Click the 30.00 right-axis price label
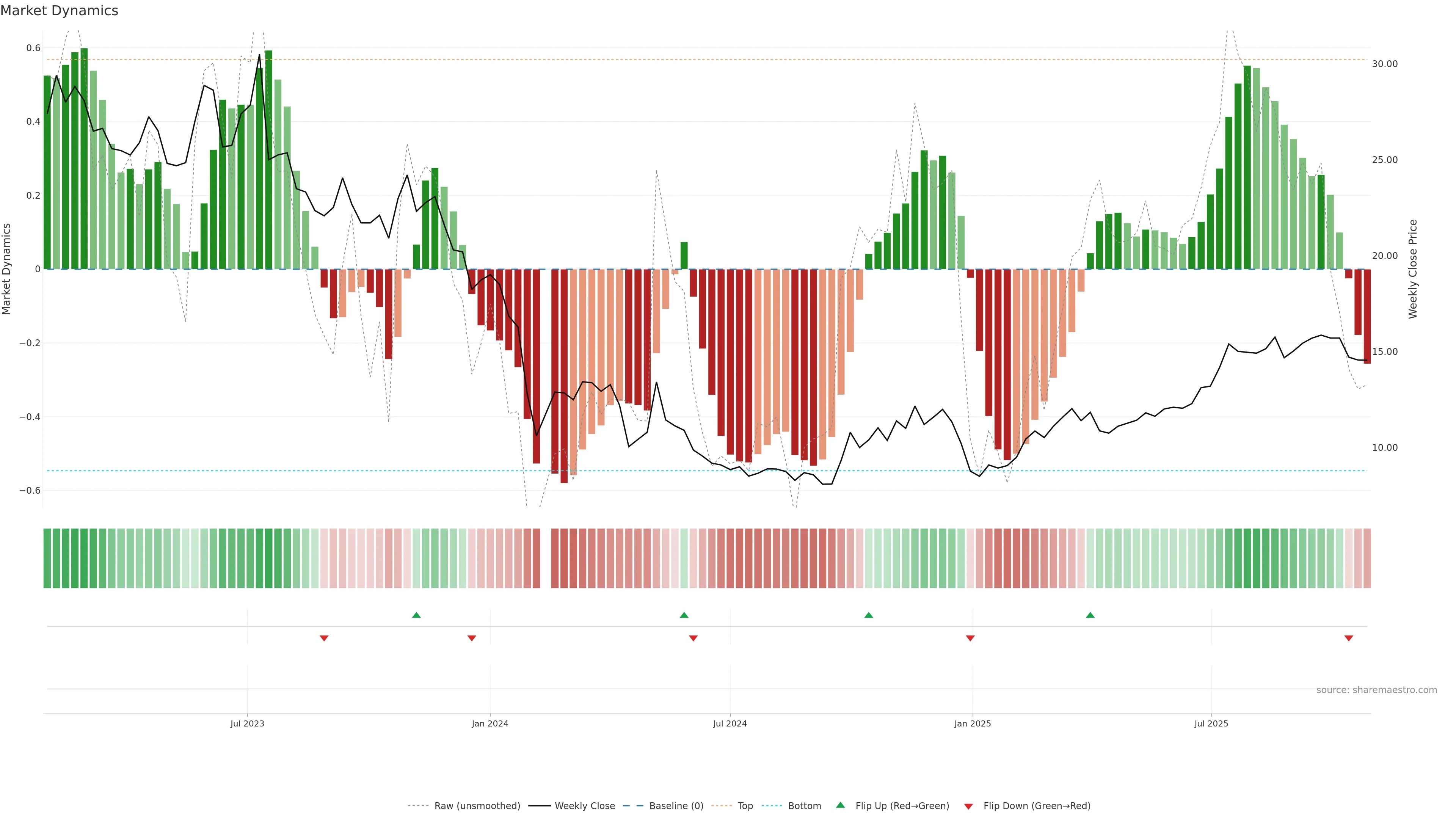 click(x=1384, y=64)
